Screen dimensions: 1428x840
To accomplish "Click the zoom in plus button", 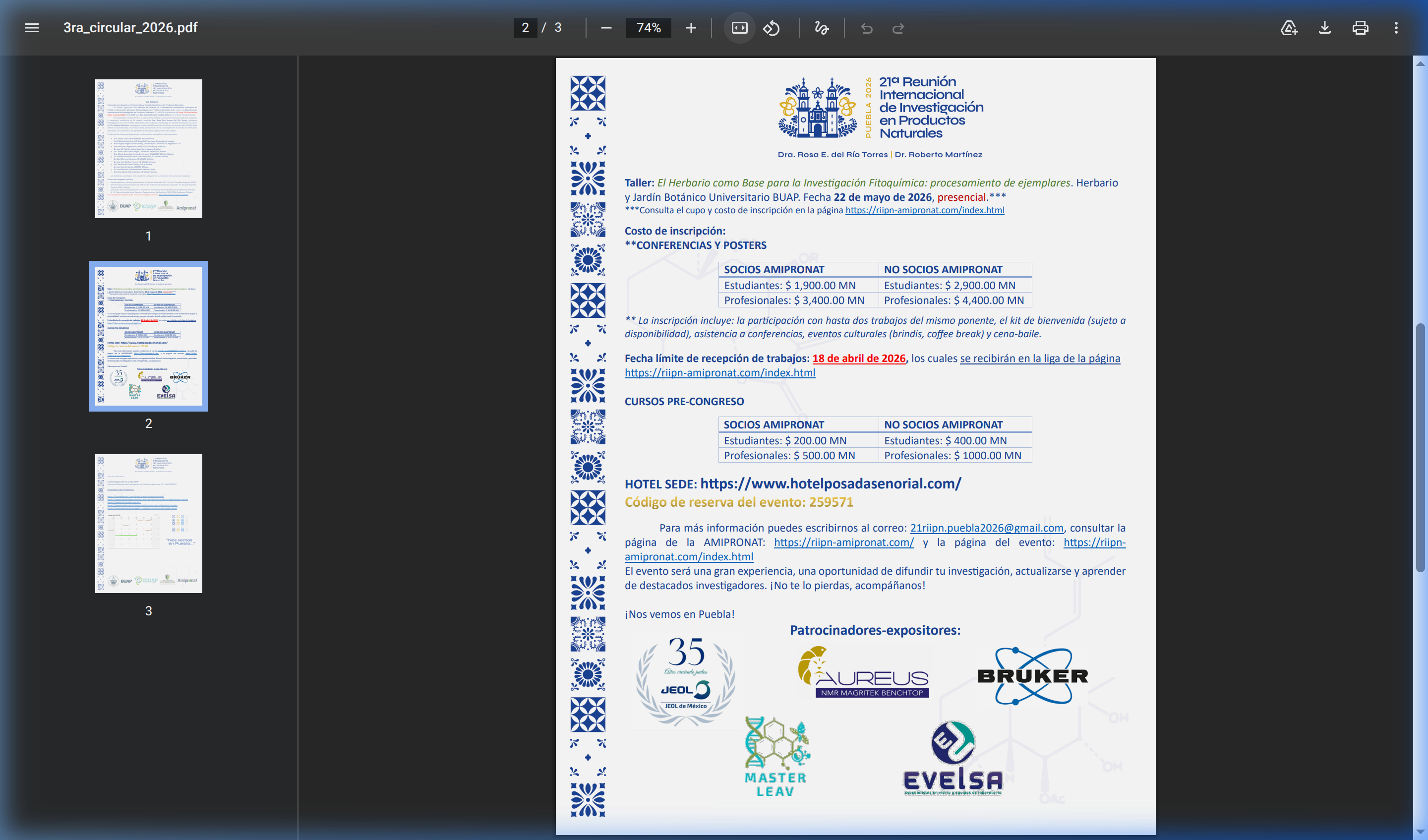I will point(690,28).
